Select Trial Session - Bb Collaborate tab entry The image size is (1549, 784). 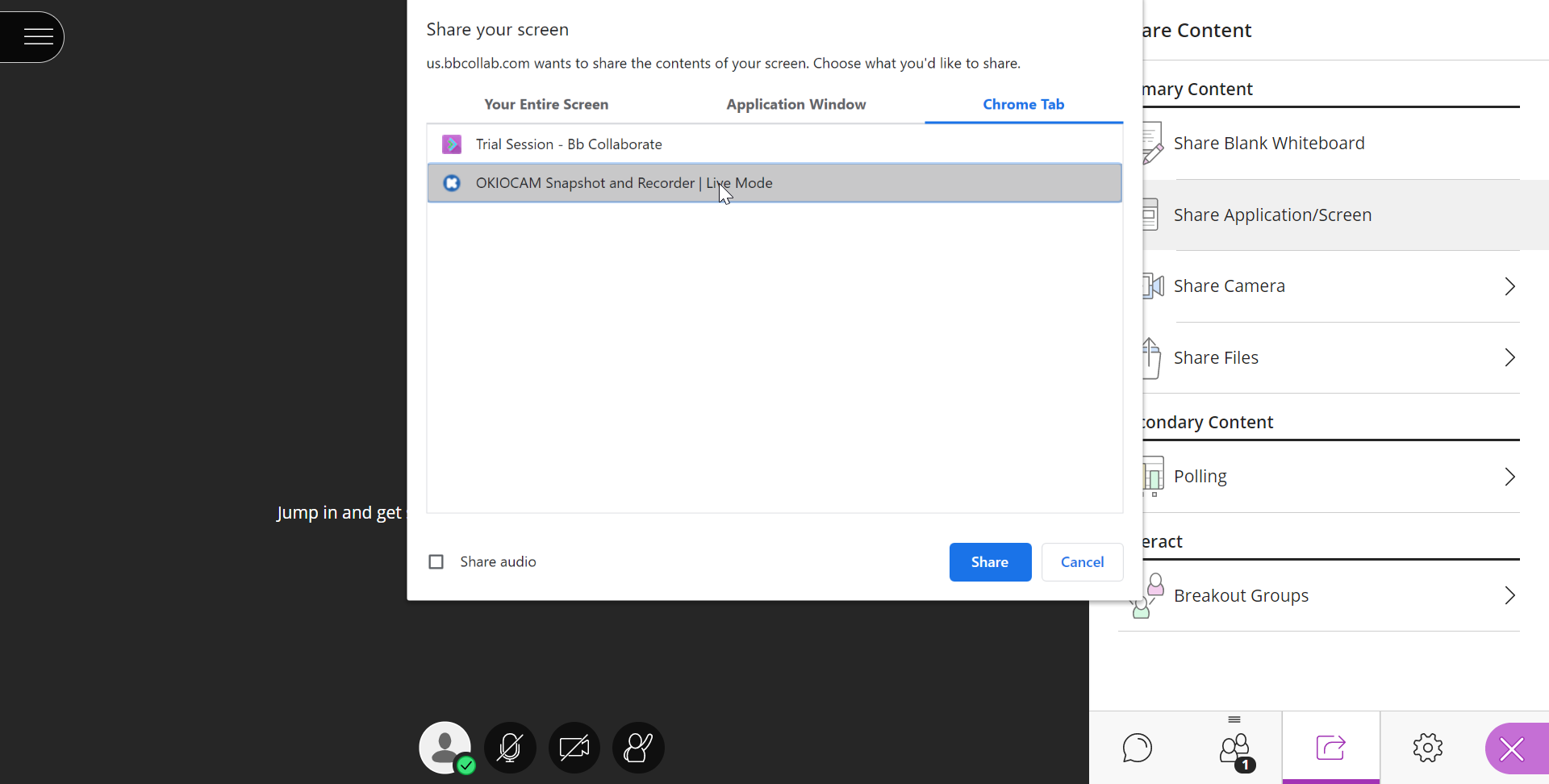(x=568, y=144)
